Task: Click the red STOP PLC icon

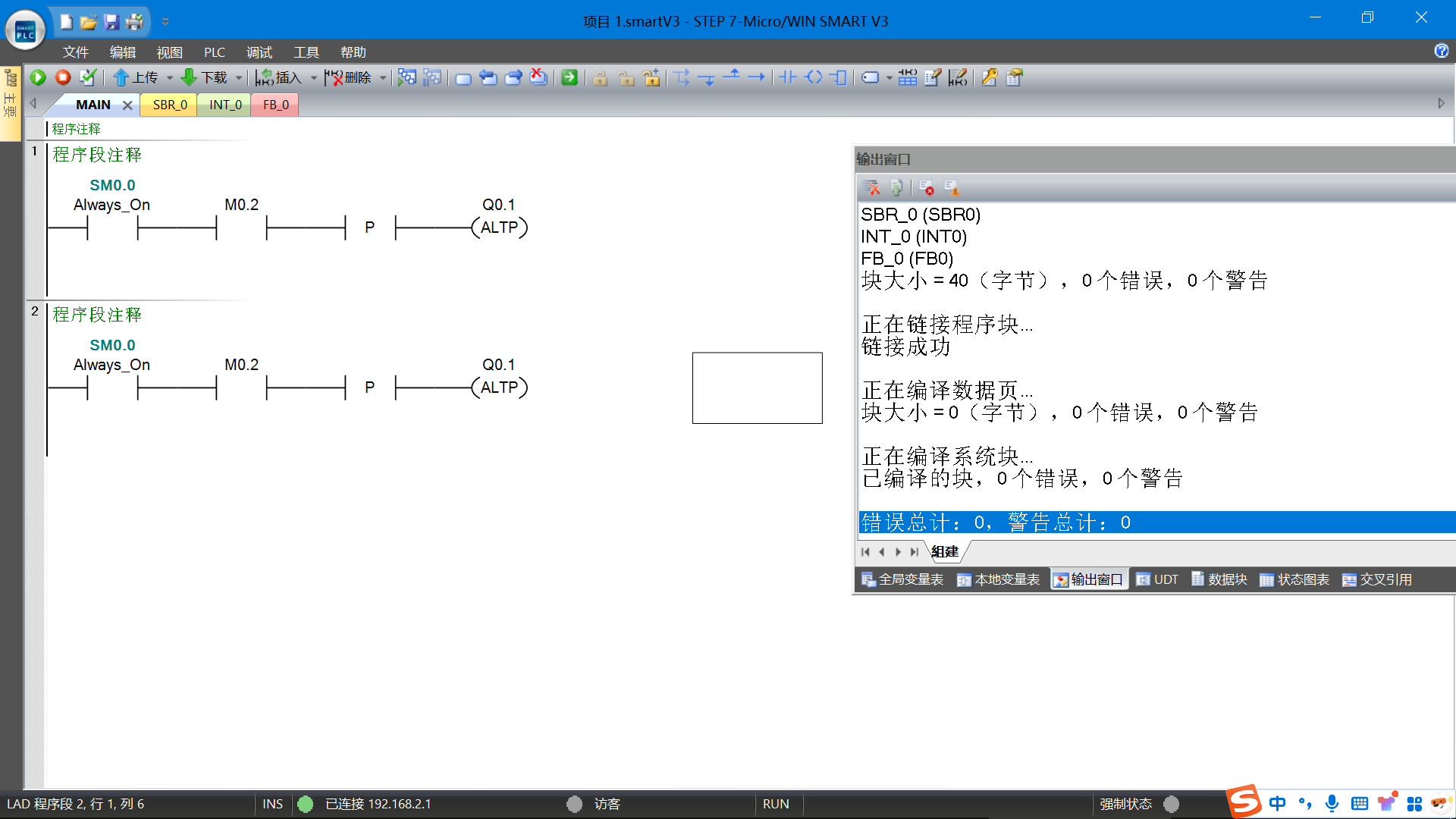Action: 63,77
